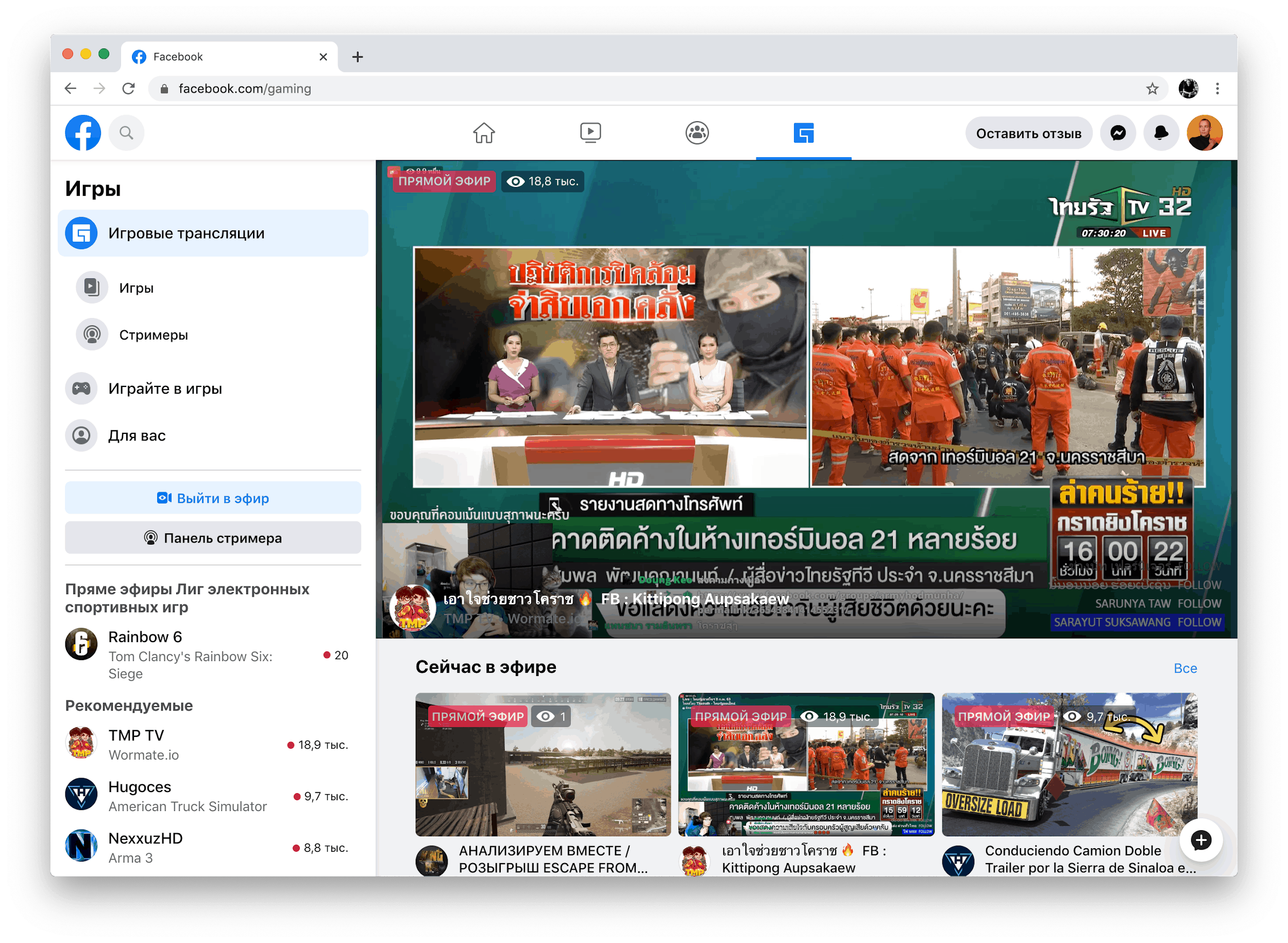Viewport: 1288px width, 943px height.
Task: Open the Rainbow 6 esports stream
Action: (213, 655)
